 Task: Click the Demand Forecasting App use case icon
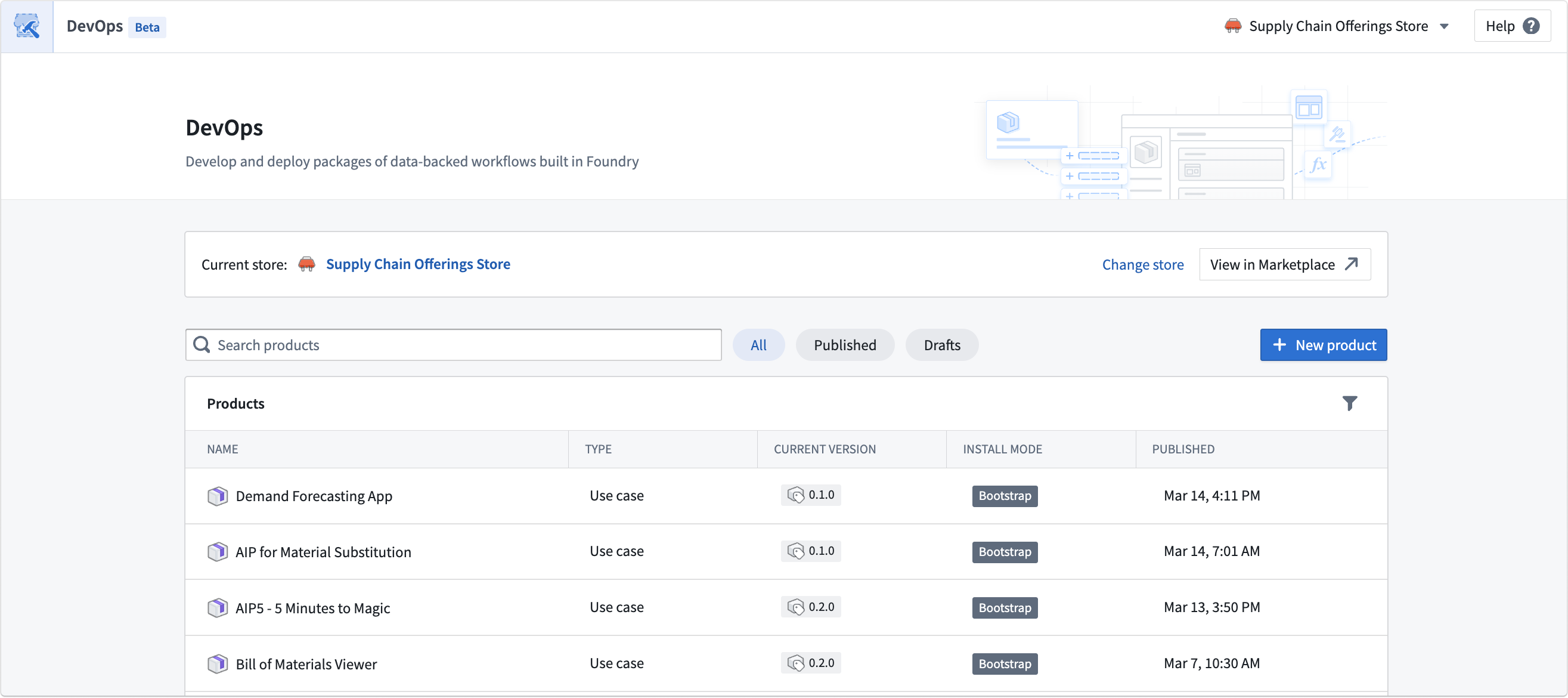(216, 495)
